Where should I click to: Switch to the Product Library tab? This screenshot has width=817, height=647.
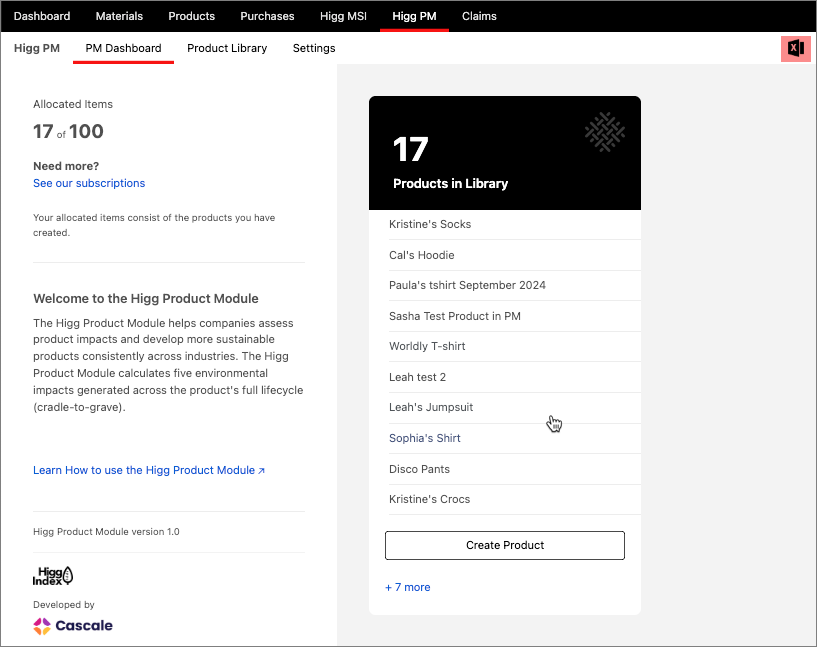point(227,48)
